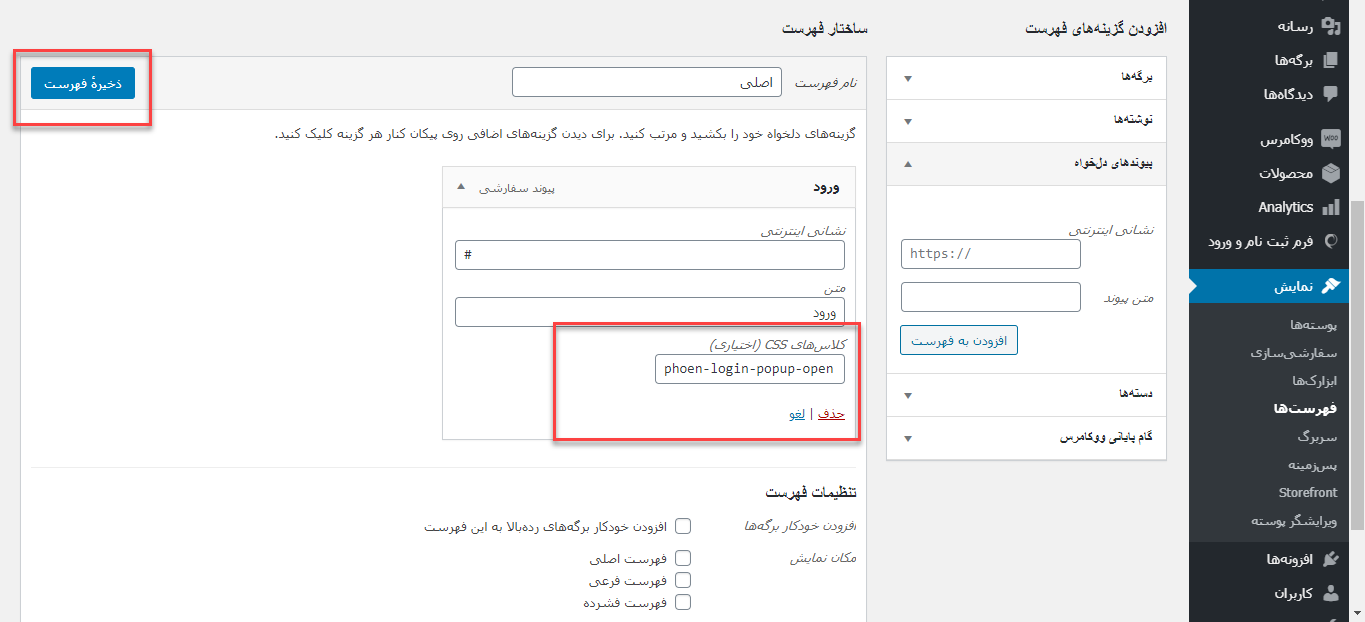This screenshot has height=622, width=1365.
Task: Go to سفارشی‌سازی submenu
Action: point(1294,353)
